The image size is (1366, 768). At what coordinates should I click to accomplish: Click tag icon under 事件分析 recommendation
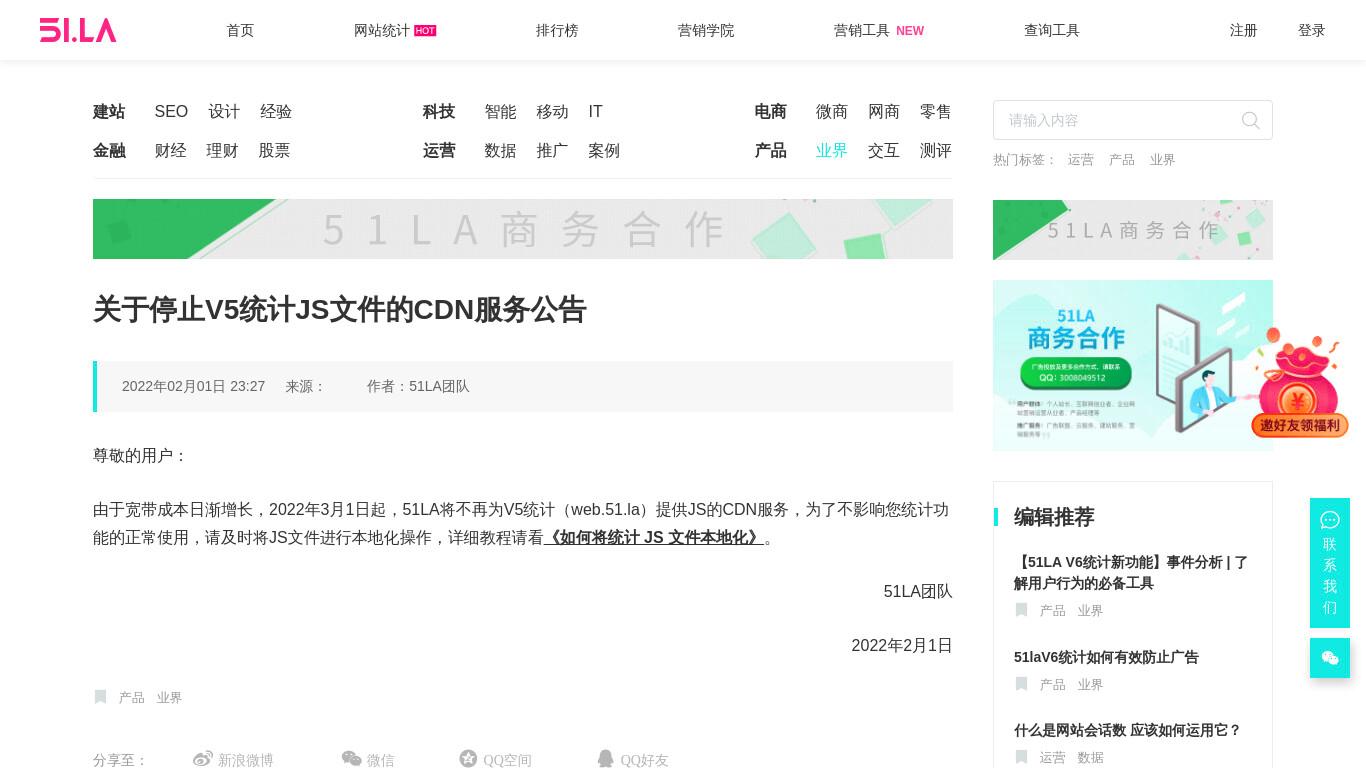pos(1021,610)
